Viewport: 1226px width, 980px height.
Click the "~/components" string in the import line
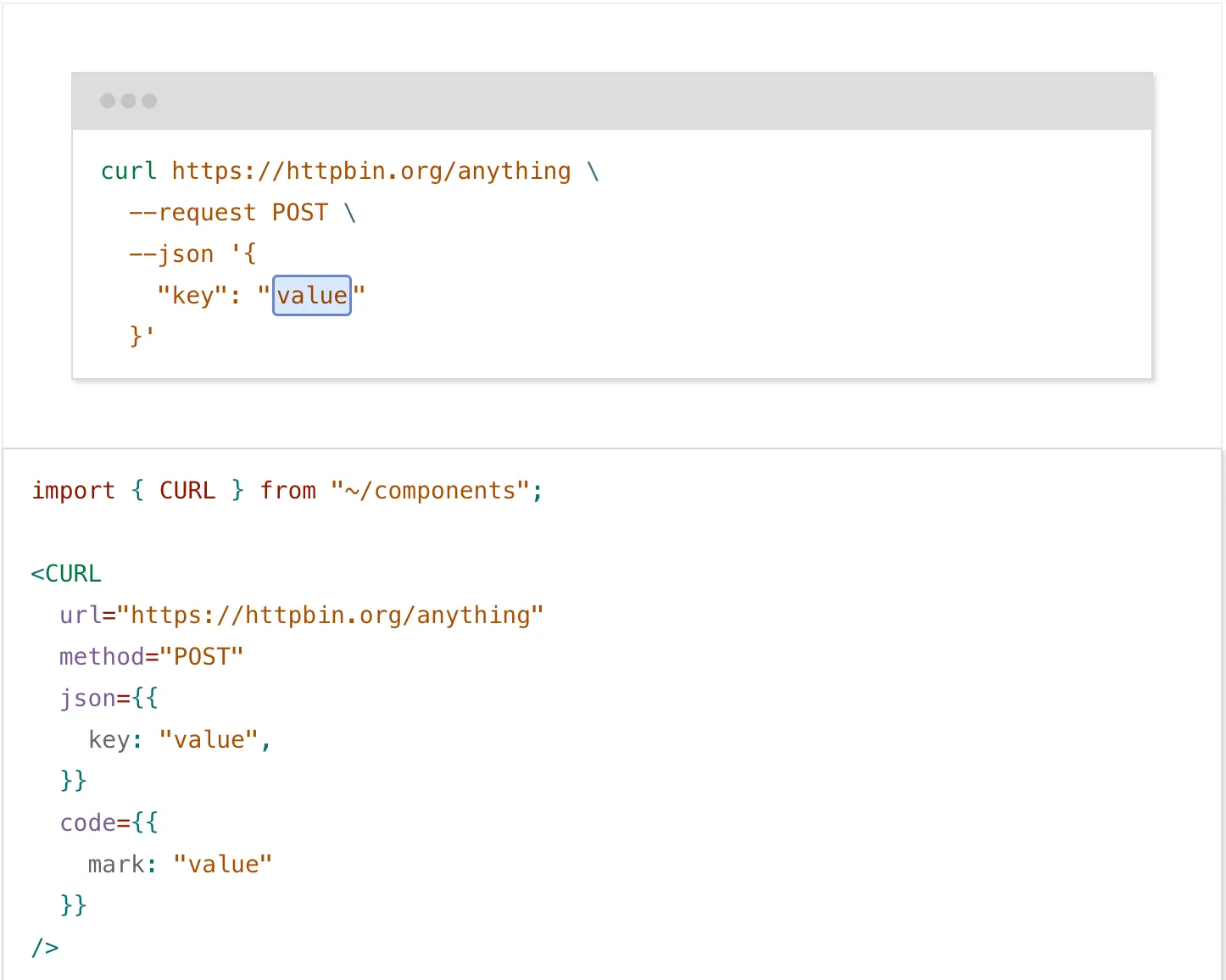(431, 490)
